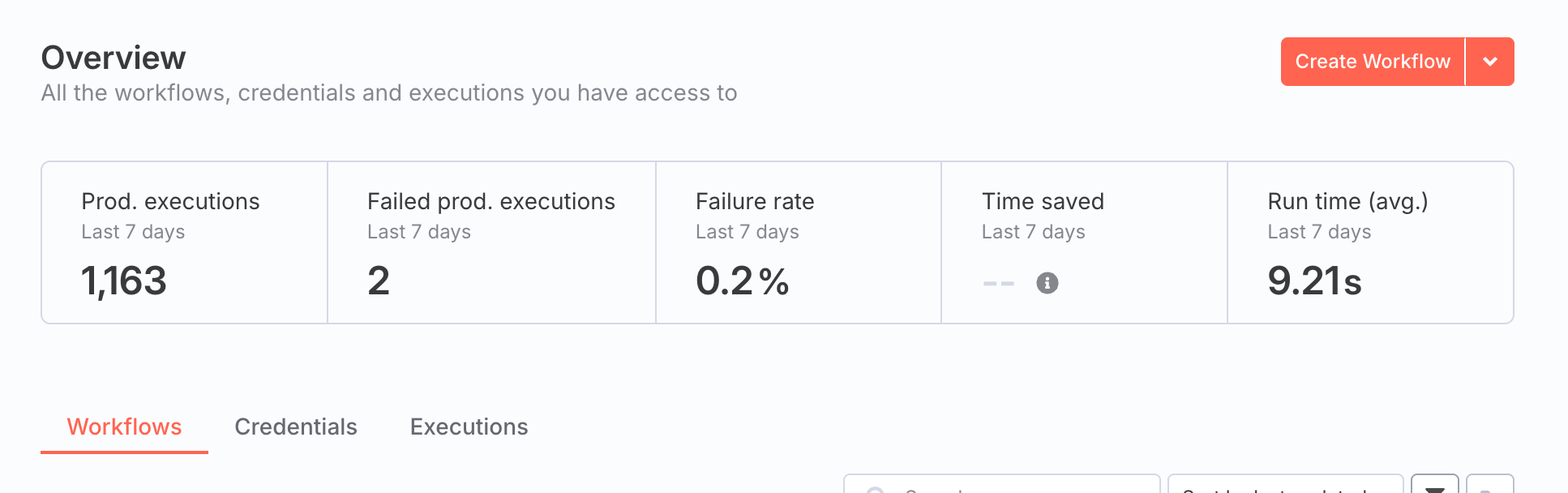
Task: Click the Overview page heading
Action: (x=114, y=58)
